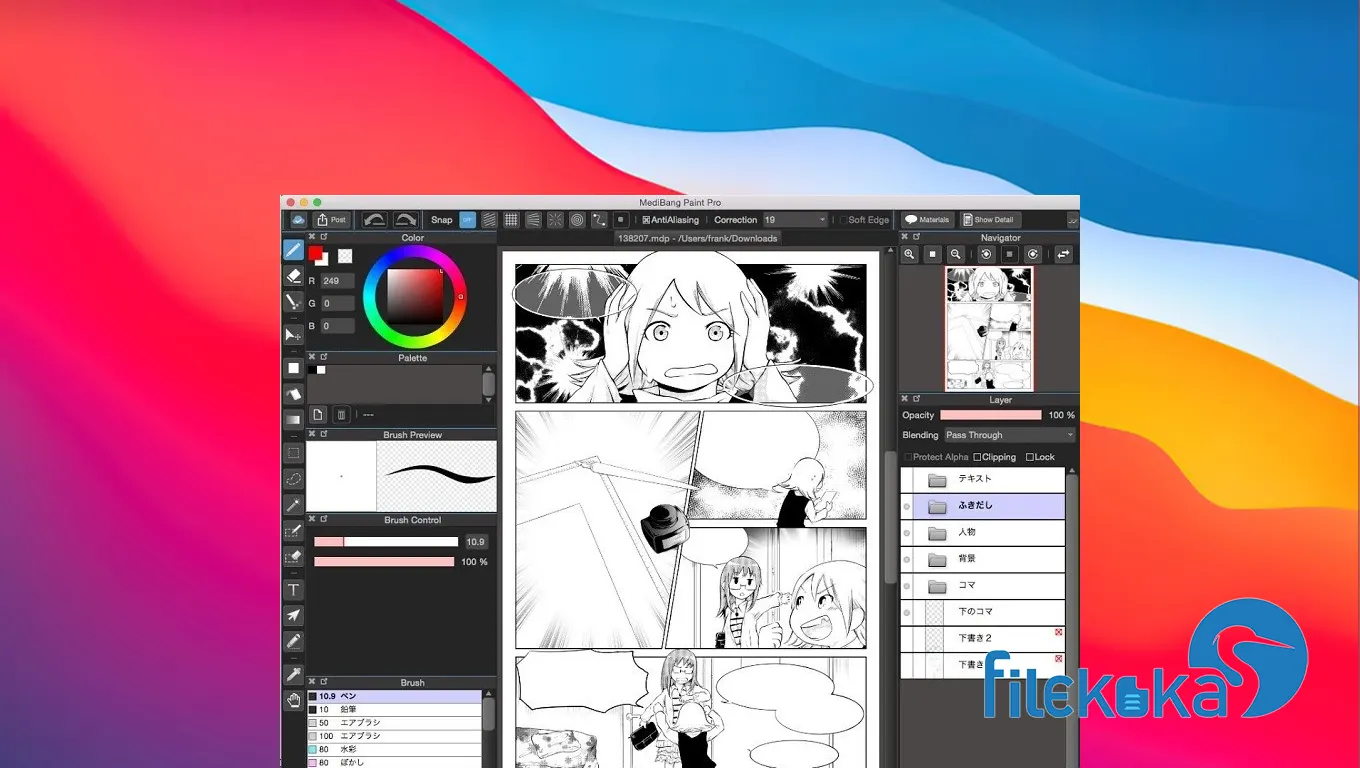The image size is (1360, 768).
Task: Flip the canvas view in Navigator
Action: pyautogui.click(x=1063, y=254)
